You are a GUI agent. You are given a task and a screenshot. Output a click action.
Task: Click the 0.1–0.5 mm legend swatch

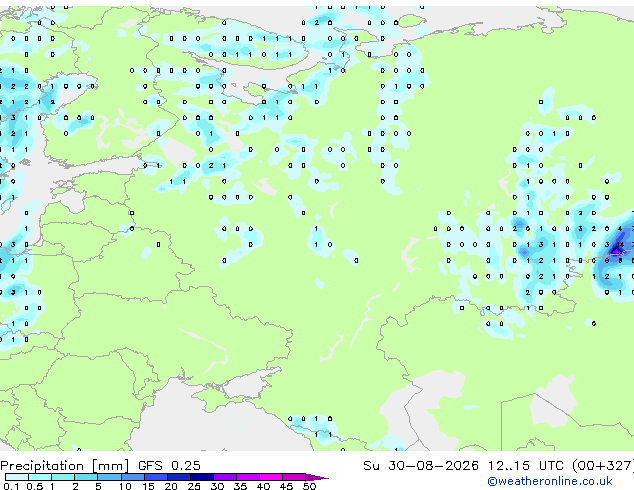tap(17, 477)
